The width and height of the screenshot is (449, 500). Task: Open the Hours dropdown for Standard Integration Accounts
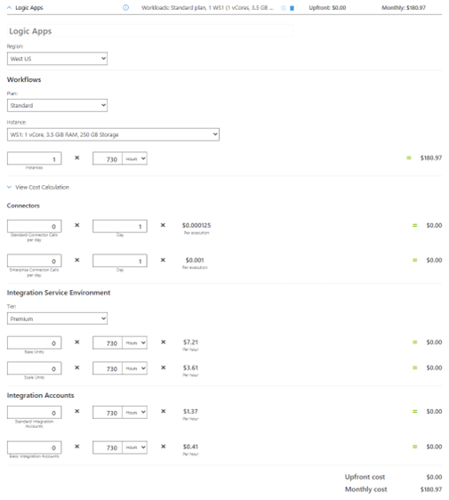pos(135,412)
